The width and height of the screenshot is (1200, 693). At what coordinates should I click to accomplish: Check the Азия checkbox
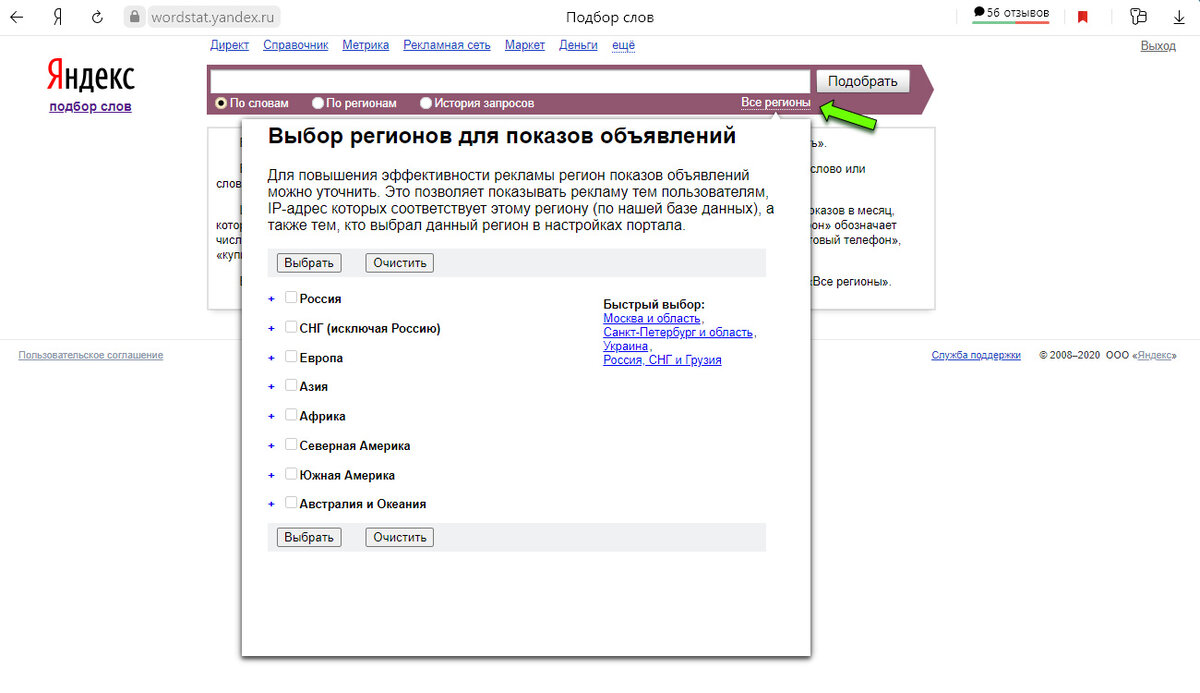[291, 385]
